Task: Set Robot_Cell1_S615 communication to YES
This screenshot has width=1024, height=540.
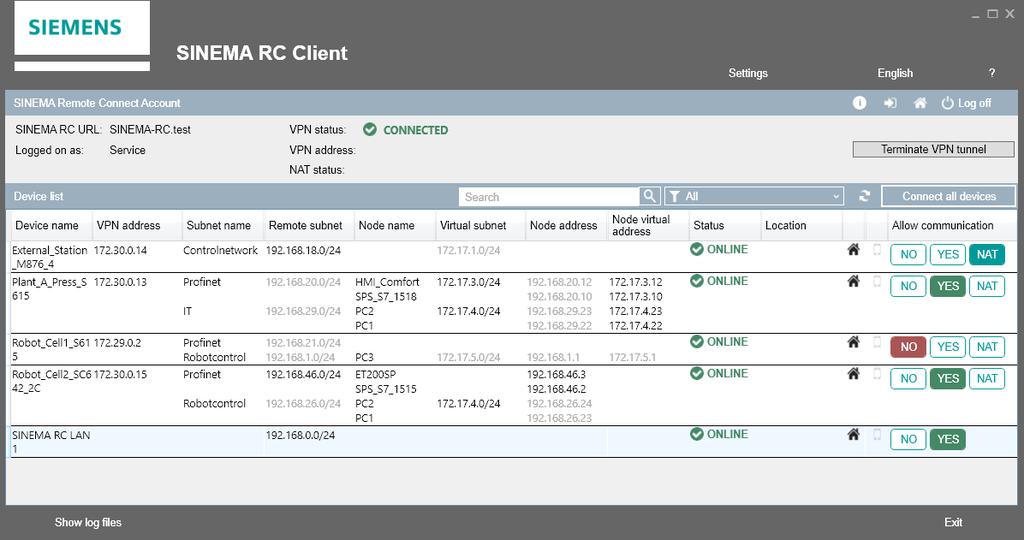Action: (948, 347)
